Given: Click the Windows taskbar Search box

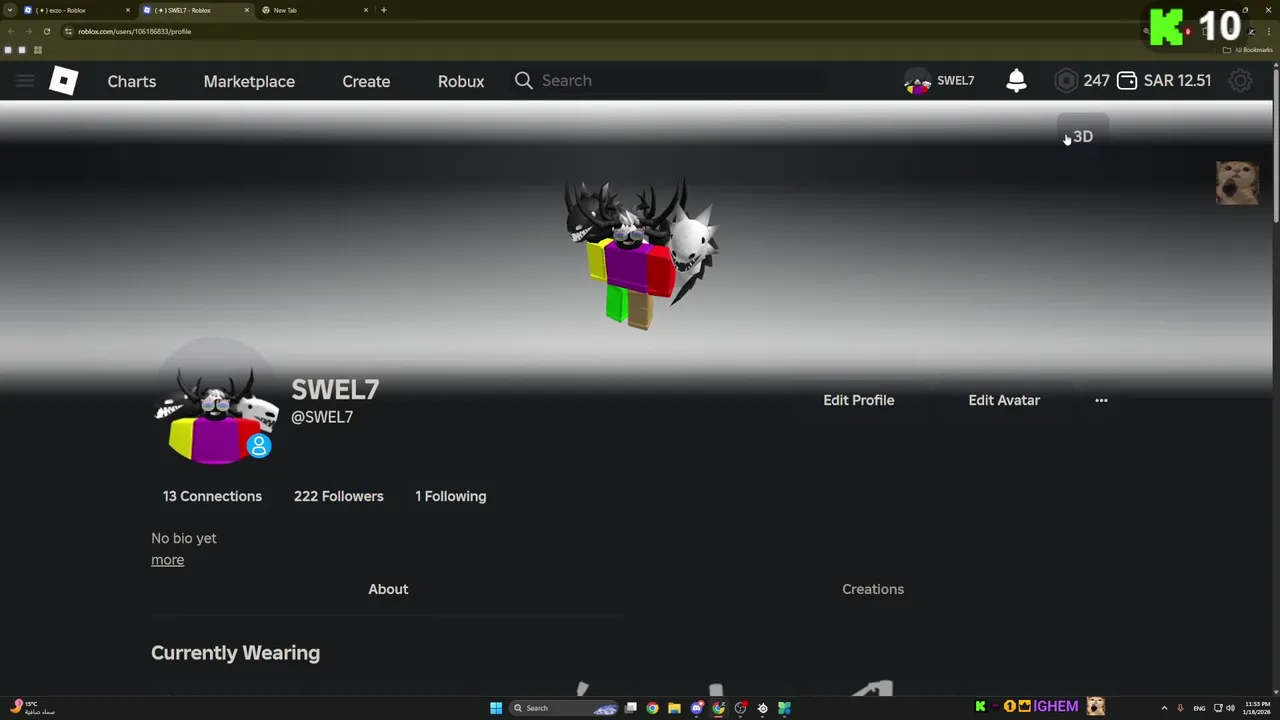Looking at the screenshot, I should tap(565, 708).
